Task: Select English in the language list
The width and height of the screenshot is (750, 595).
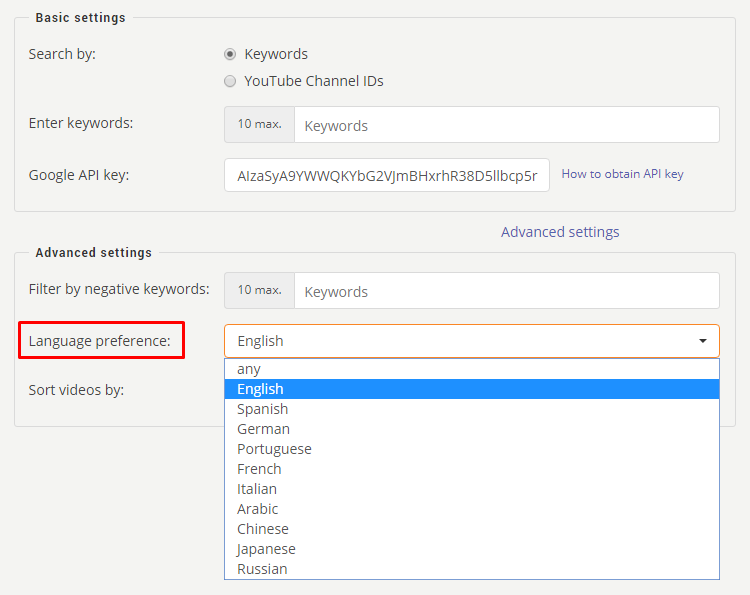Action: pos(472,389)
